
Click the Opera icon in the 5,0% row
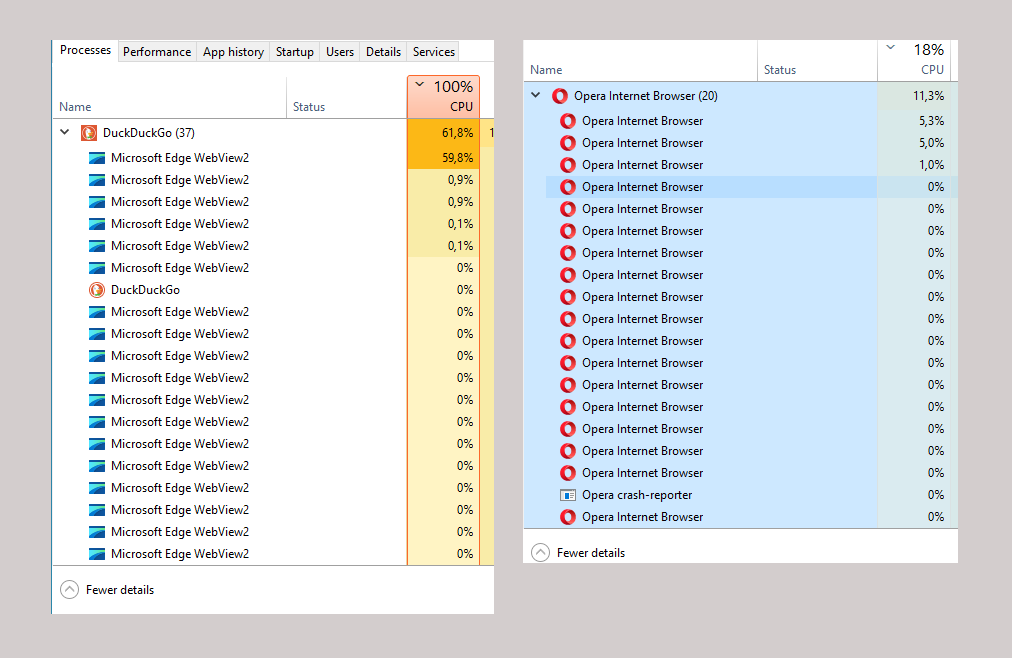coord(568,143)
